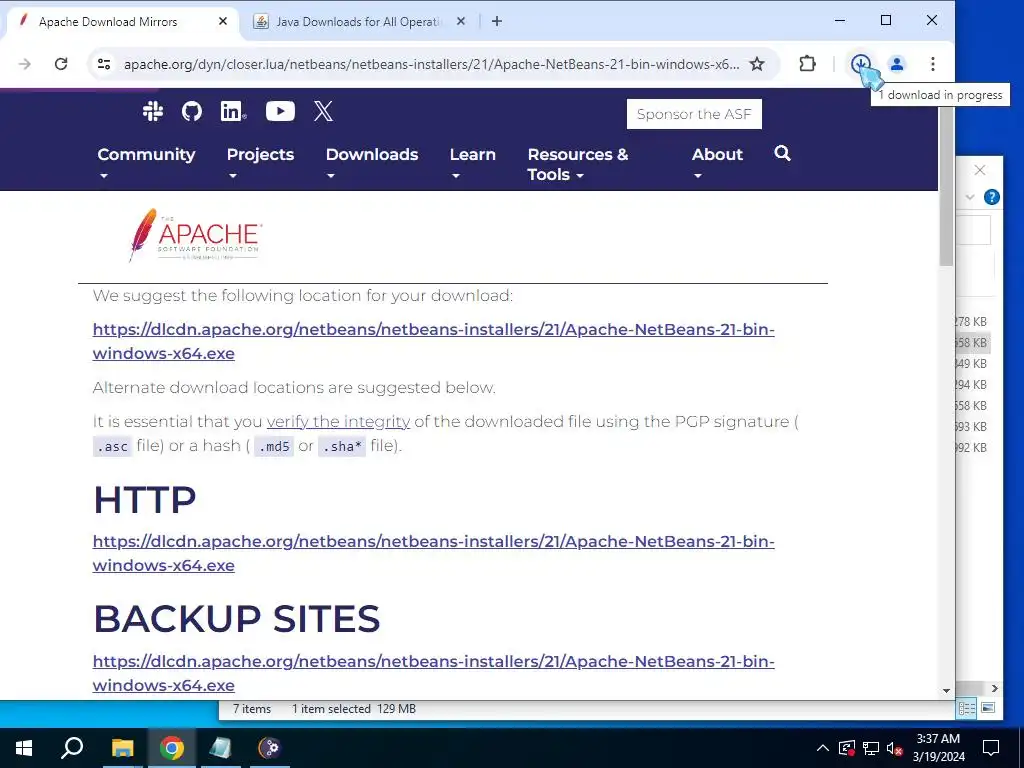The image size is (1024, 768).
Task: Open the X (Twitter) icon in header
Action: (323, 112)
